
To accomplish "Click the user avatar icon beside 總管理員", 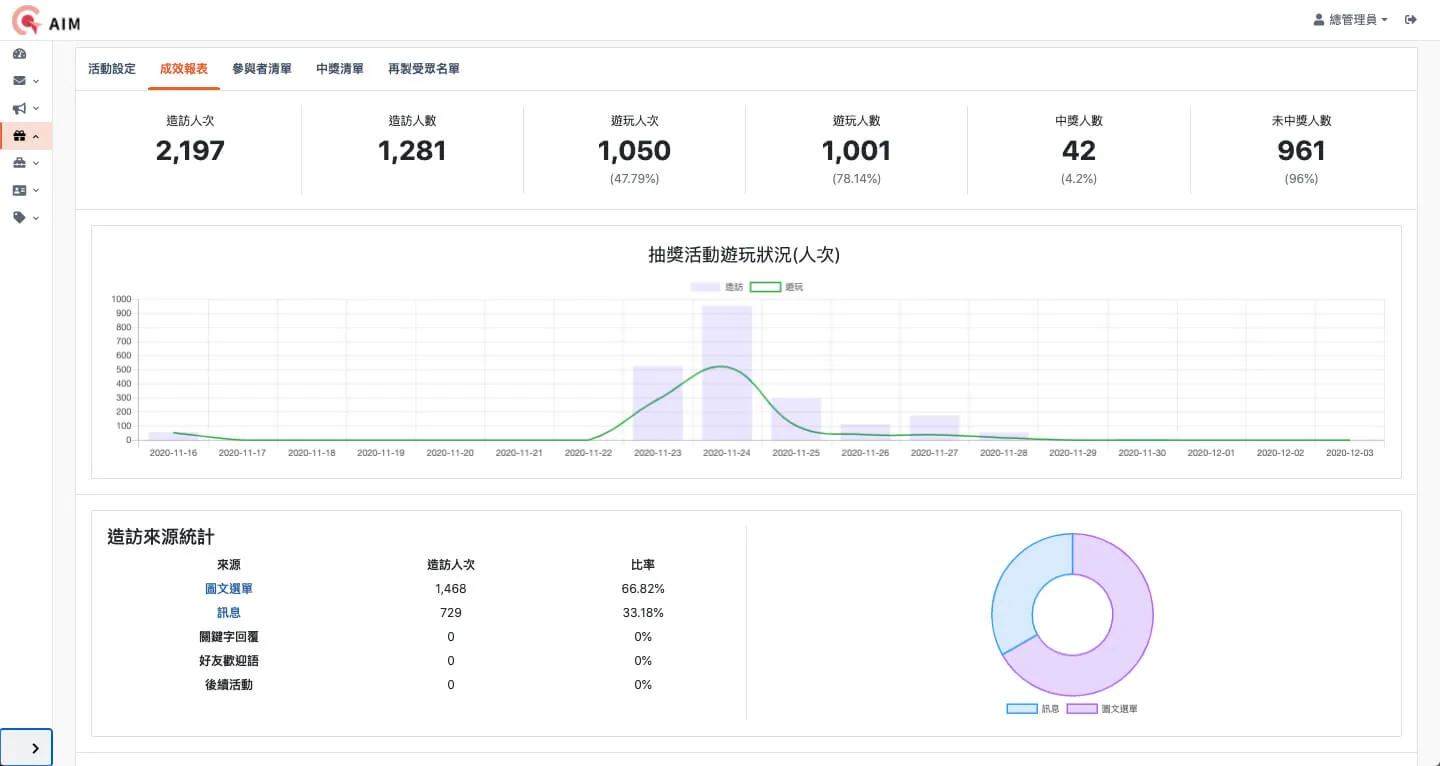I will [x=1319, y=19].
